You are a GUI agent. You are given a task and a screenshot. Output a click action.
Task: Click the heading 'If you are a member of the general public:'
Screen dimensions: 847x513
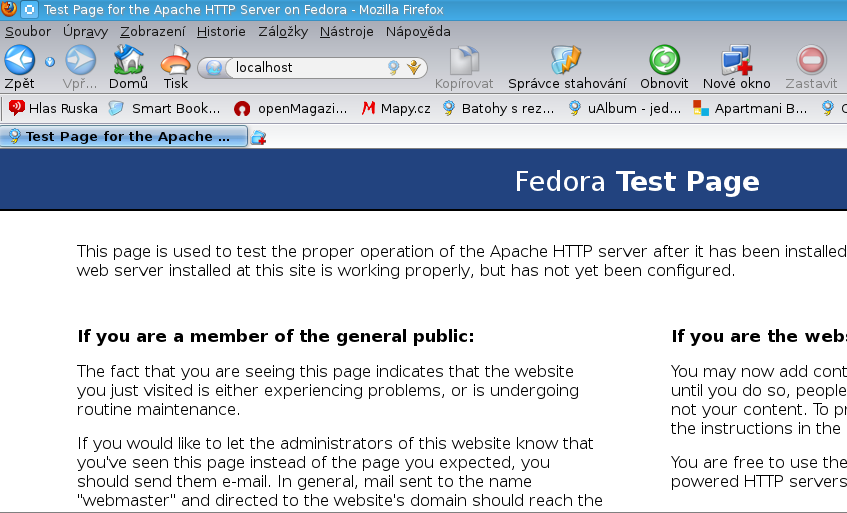[x=276, y=336]
